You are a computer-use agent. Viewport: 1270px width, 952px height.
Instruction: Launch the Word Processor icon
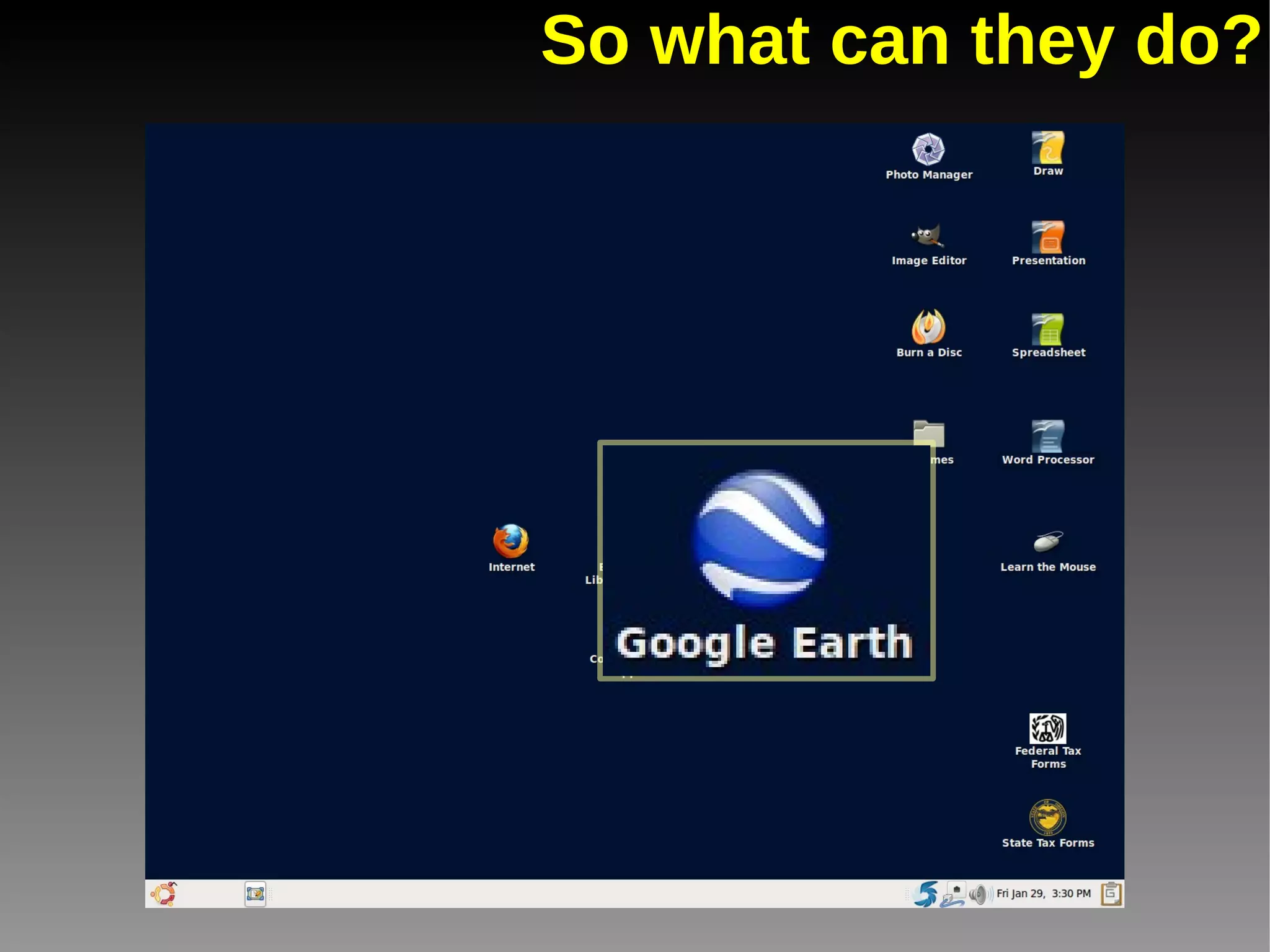(1048, 436)
